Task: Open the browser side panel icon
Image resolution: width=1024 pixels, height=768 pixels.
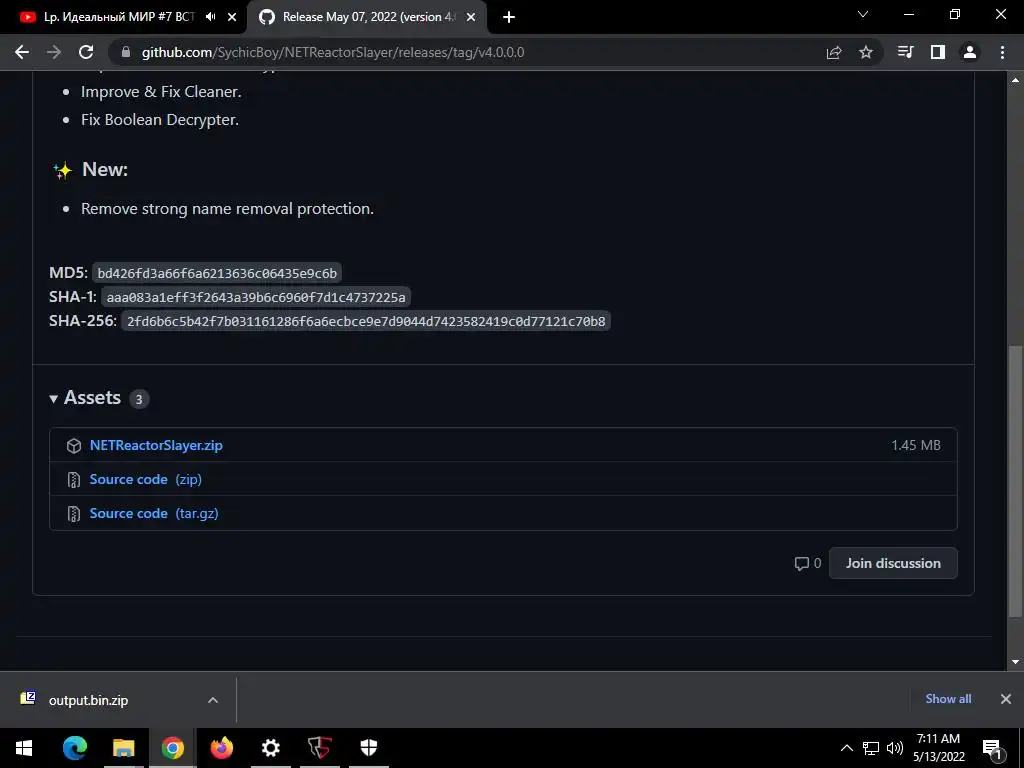Action: coord(938,52)
